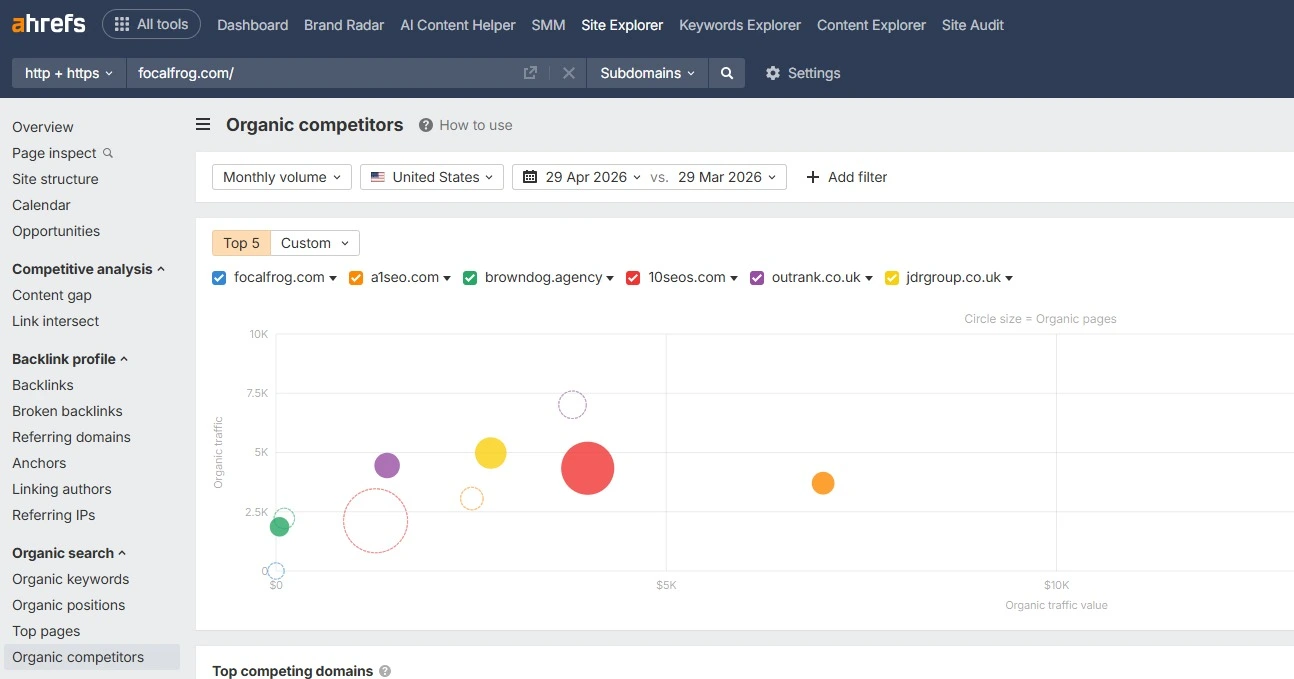
Task: Toggle the hamburger sidebar menu icon
Action: click(x=203, y=125)
